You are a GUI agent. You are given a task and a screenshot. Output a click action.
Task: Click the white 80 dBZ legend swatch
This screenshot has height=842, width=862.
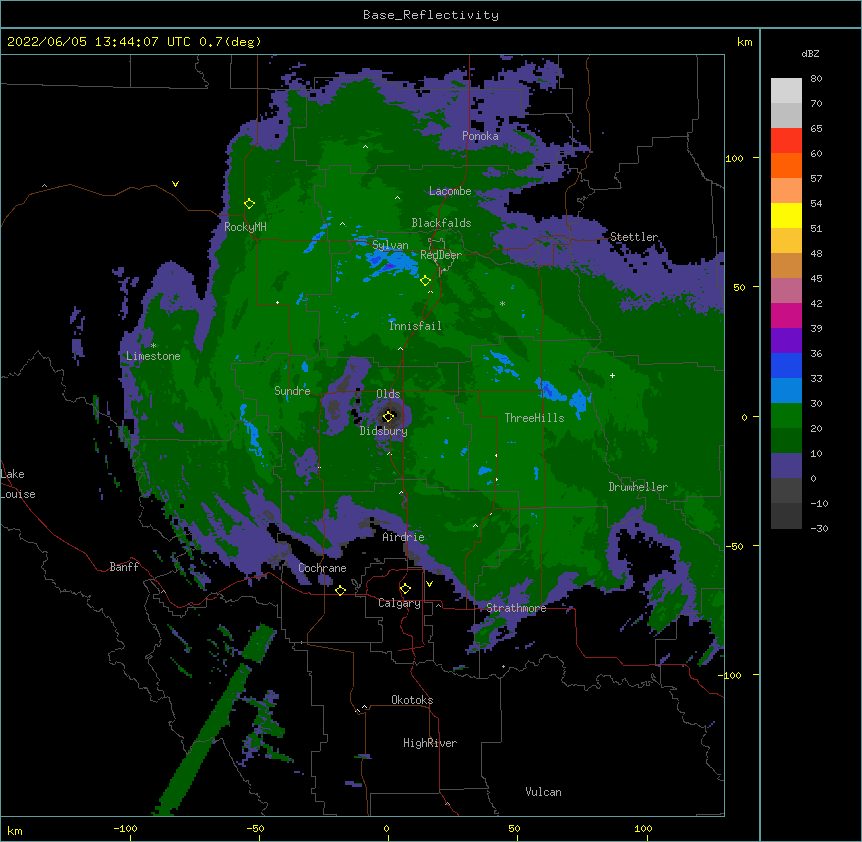(786, 91)
